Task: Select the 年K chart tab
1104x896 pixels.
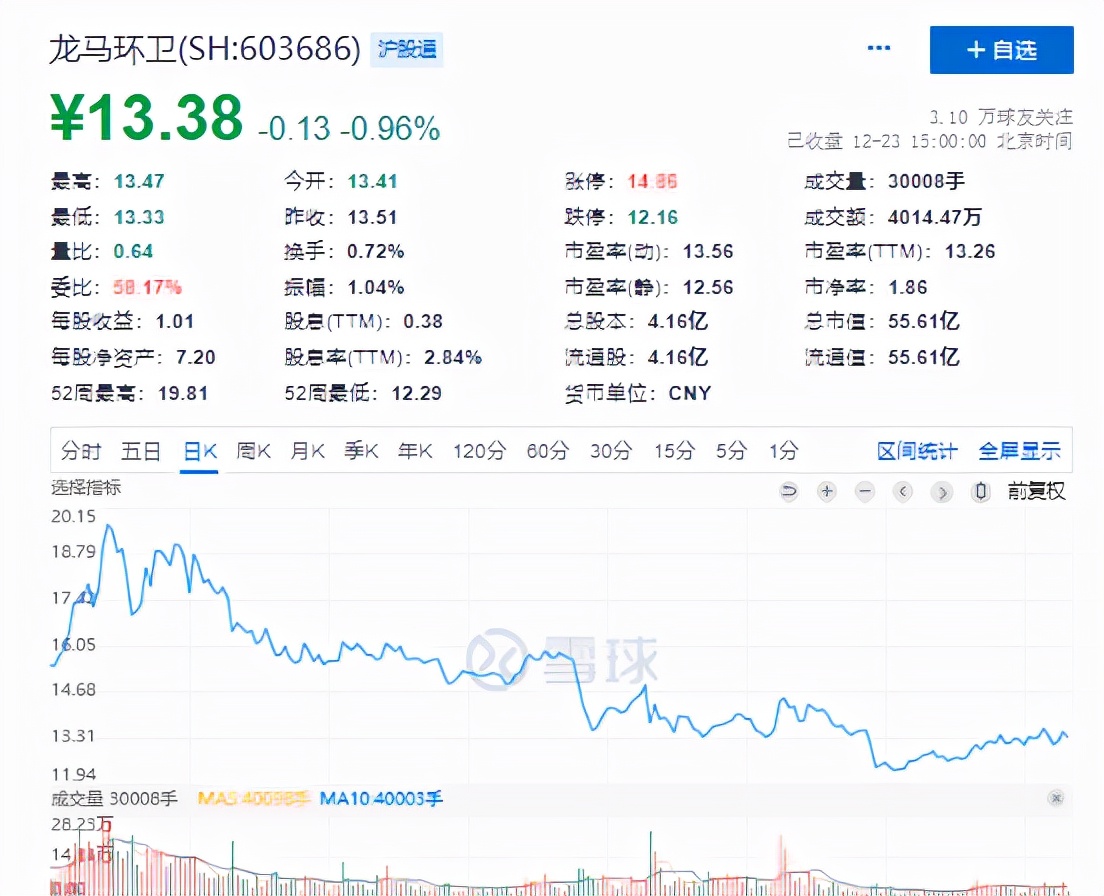Action: (x=415, y=450)
